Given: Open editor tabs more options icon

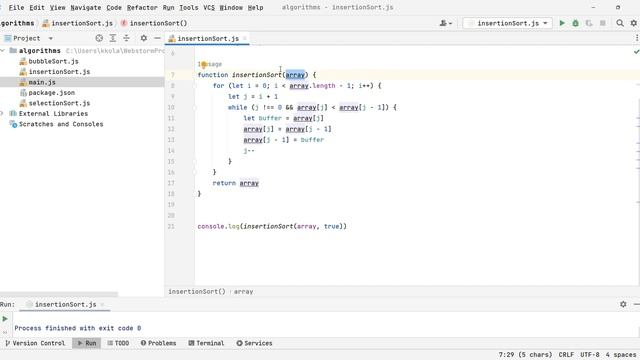Looking at the screenshot, I should [x=636, y=38].
